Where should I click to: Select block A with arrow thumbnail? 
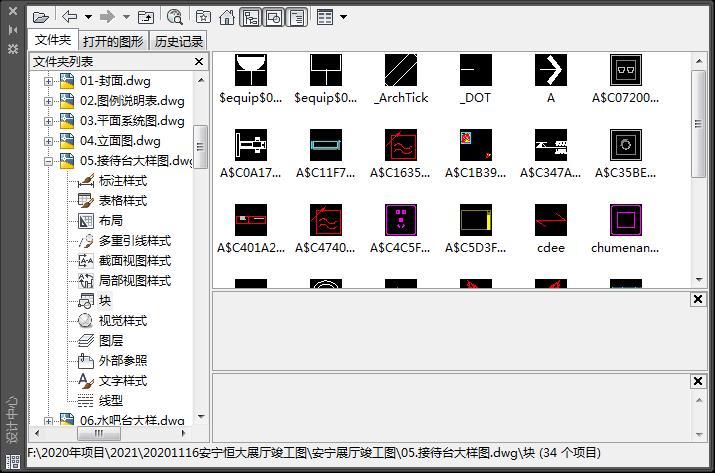pyautogui.click(x=551, y=70)
